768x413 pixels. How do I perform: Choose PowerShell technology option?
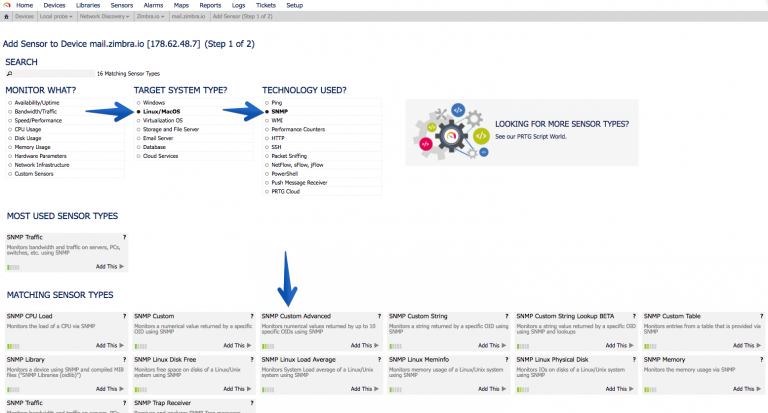267,174
